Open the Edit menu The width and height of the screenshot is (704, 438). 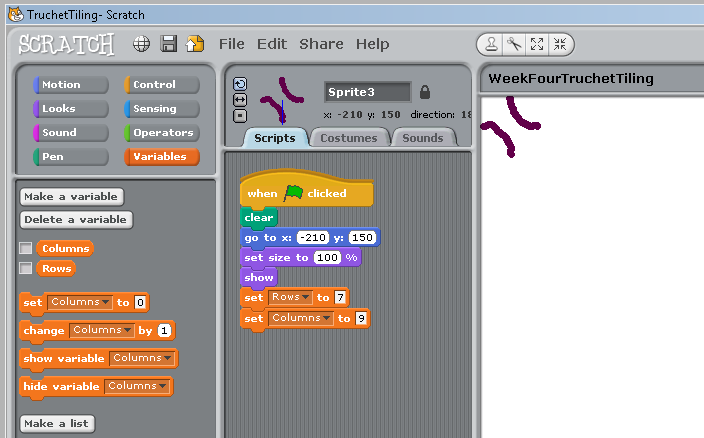[271, 44]
